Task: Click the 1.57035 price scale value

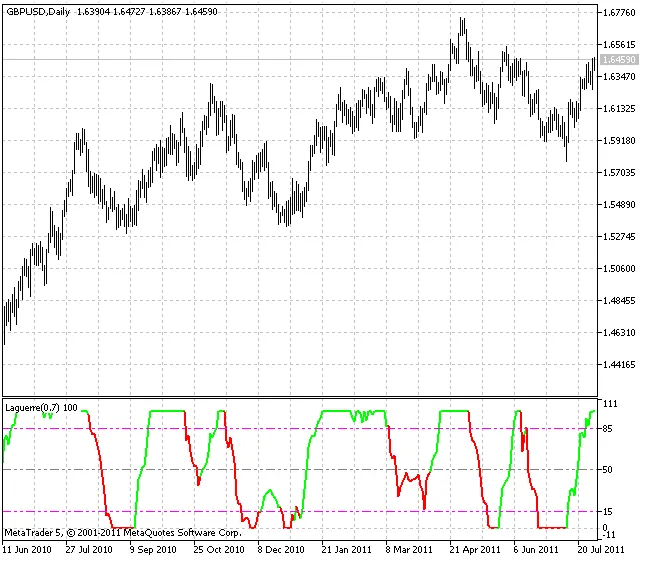Action: pos(618,172)
